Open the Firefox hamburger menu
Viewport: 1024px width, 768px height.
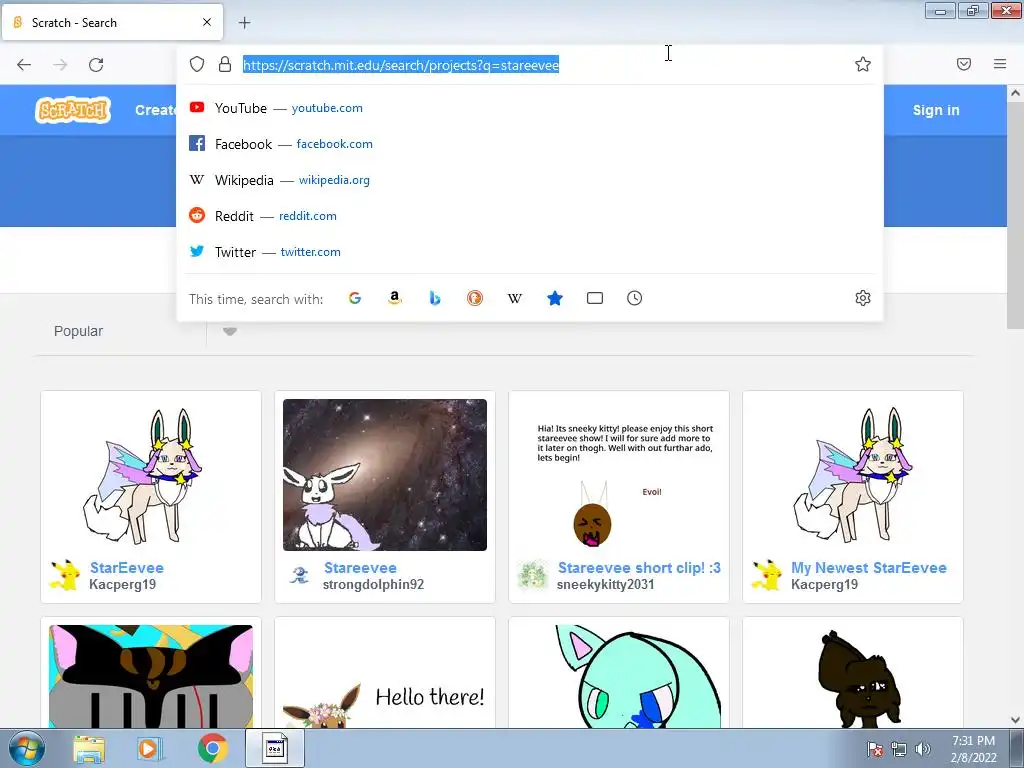pyautogui.click(x=1000, y=64)
